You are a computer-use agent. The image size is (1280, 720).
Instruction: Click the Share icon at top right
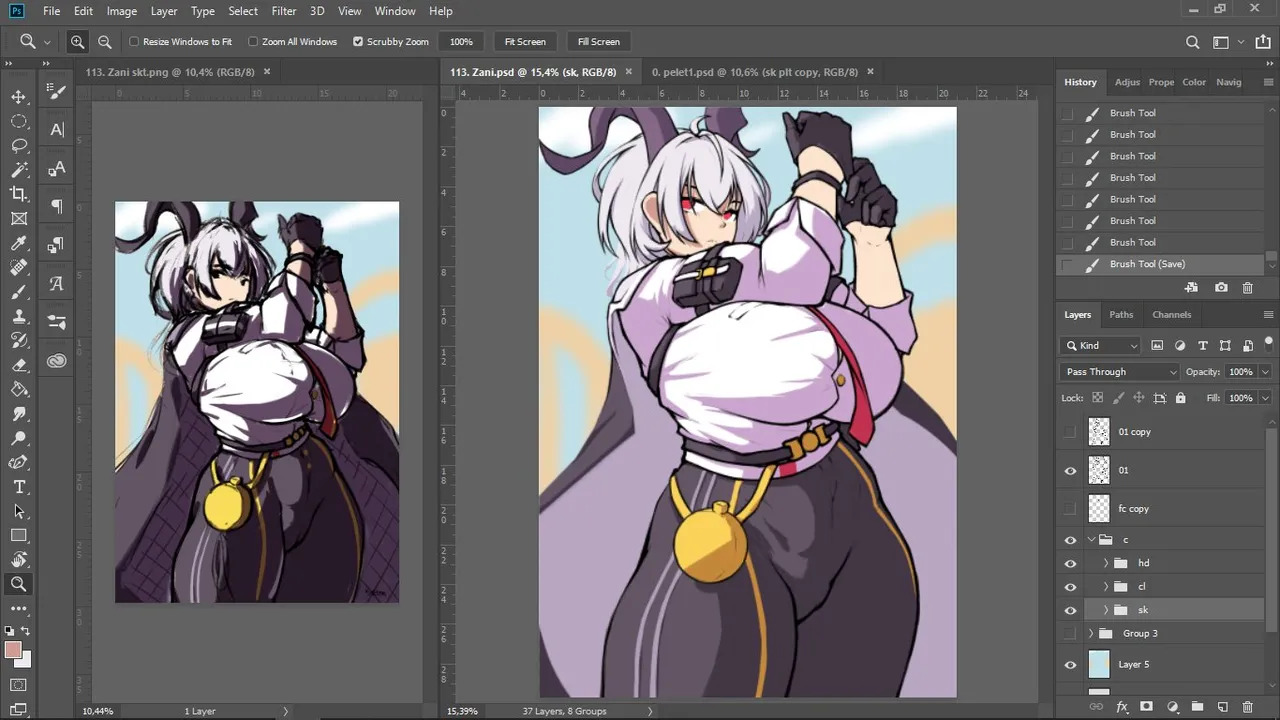coord(1264,42)
